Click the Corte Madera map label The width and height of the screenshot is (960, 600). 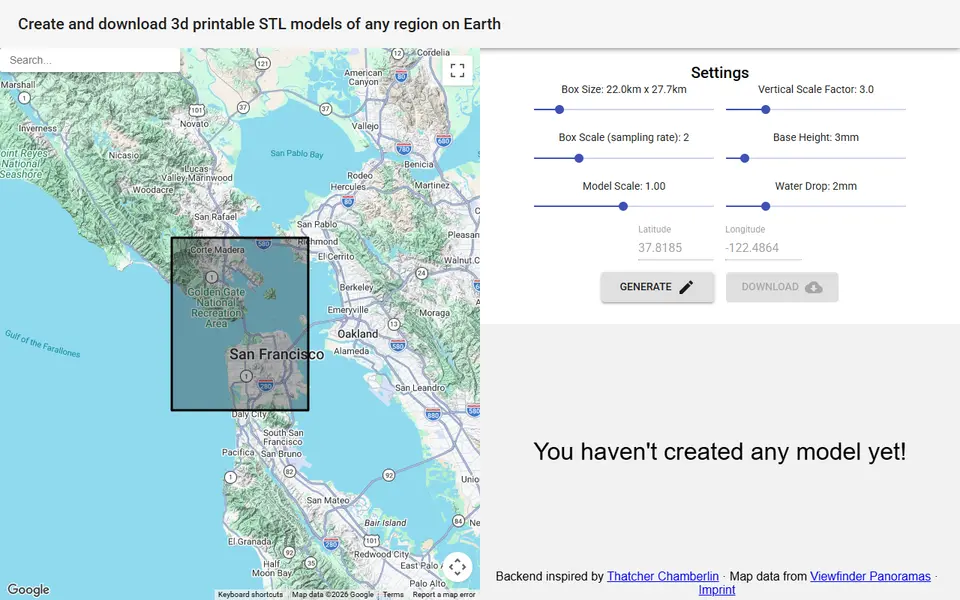(x=217, y=250)
